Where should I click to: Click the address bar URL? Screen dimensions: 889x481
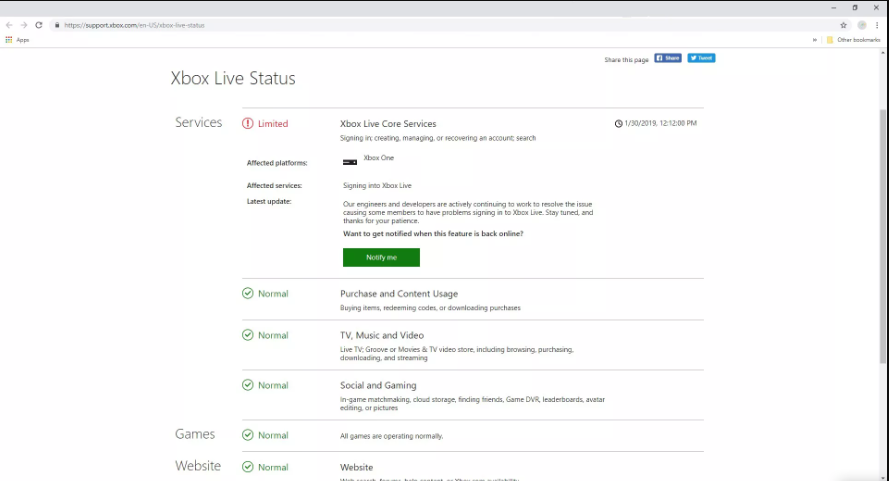click(x=134, y=25)
